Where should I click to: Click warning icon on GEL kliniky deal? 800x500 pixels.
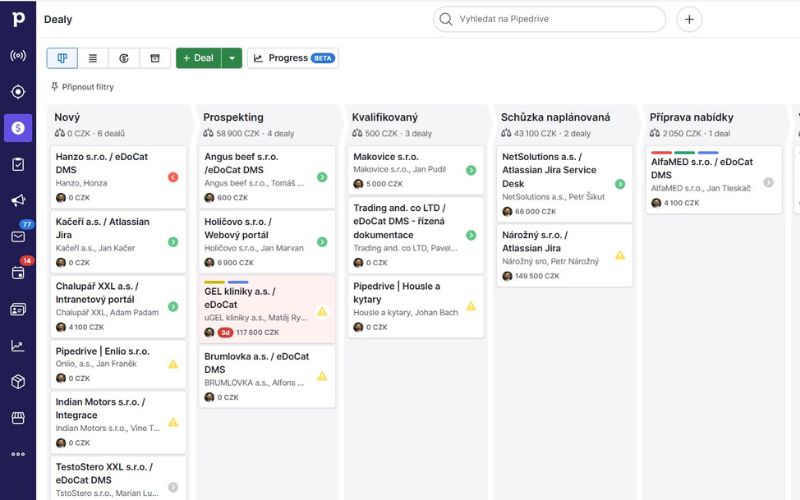[x=322, y=311]
